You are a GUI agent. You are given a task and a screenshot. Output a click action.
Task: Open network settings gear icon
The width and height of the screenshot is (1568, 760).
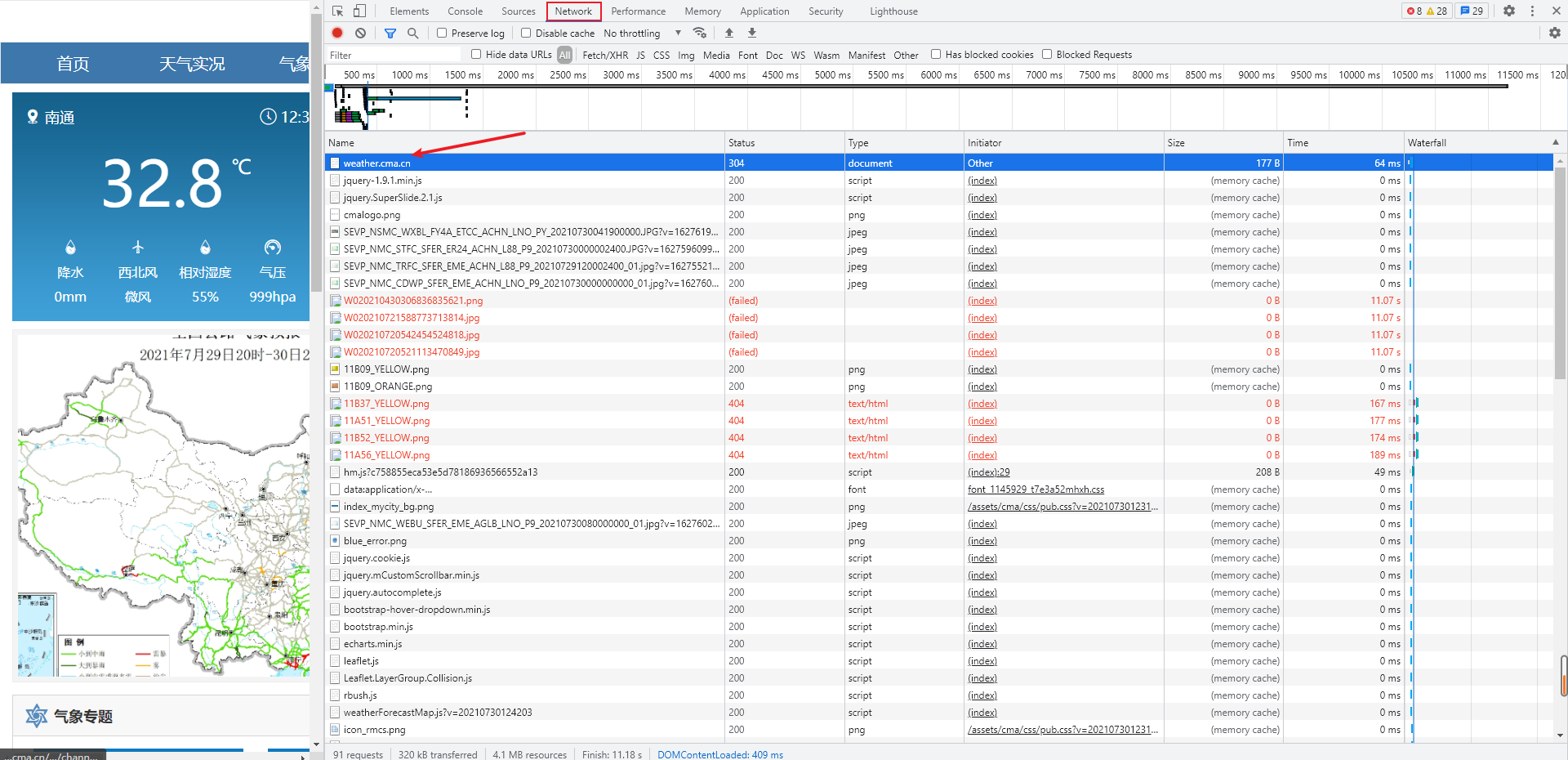point(1555,33)
